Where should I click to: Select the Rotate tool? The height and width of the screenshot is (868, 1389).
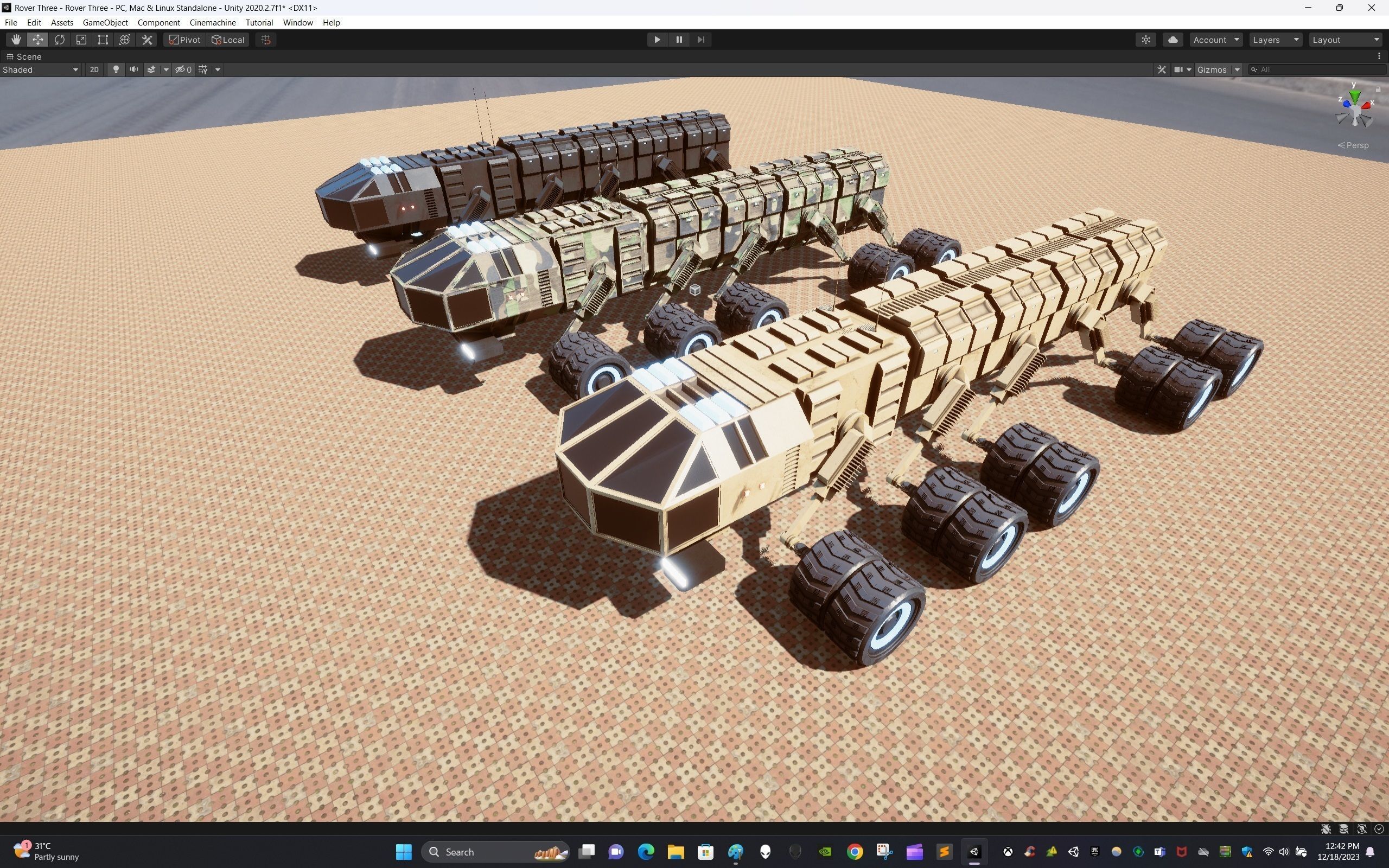click(60, 40)
